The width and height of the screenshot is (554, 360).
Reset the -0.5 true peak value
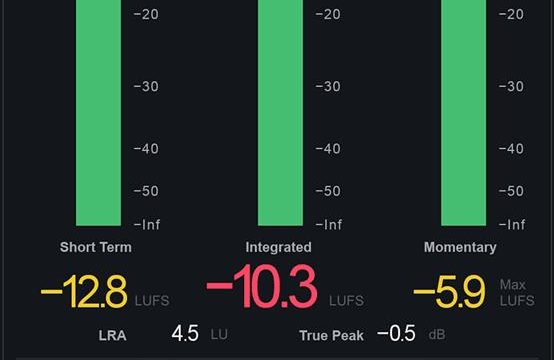pyautogui.click(x=396, y=334)
